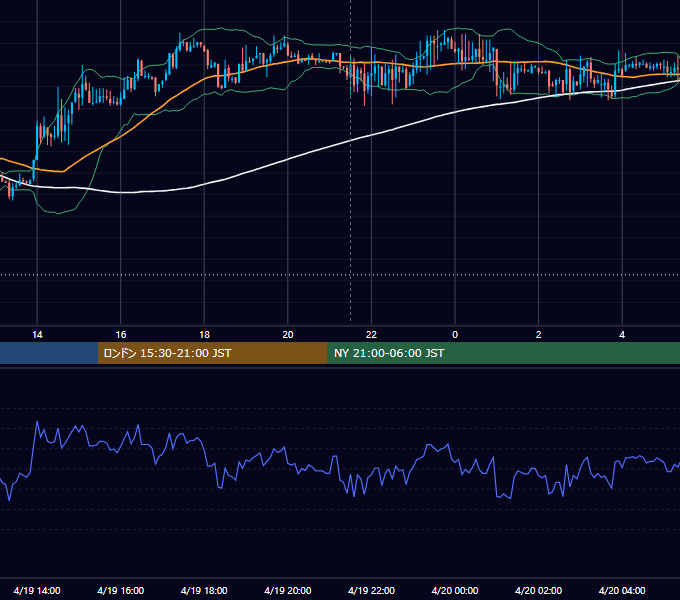Click the ロンドン 15:30-21:00 JST session band
Image resolution: width=680 pixels, height=600 pixels.
[x=212, y=353]
